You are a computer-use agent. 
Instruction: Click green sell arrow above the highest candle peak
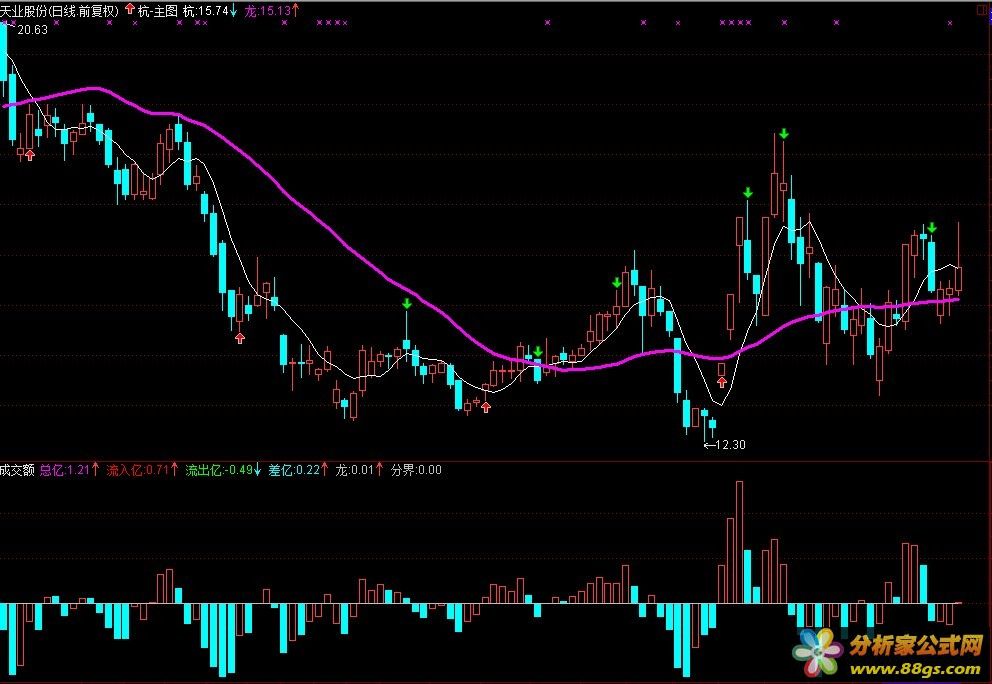(784, 134)
